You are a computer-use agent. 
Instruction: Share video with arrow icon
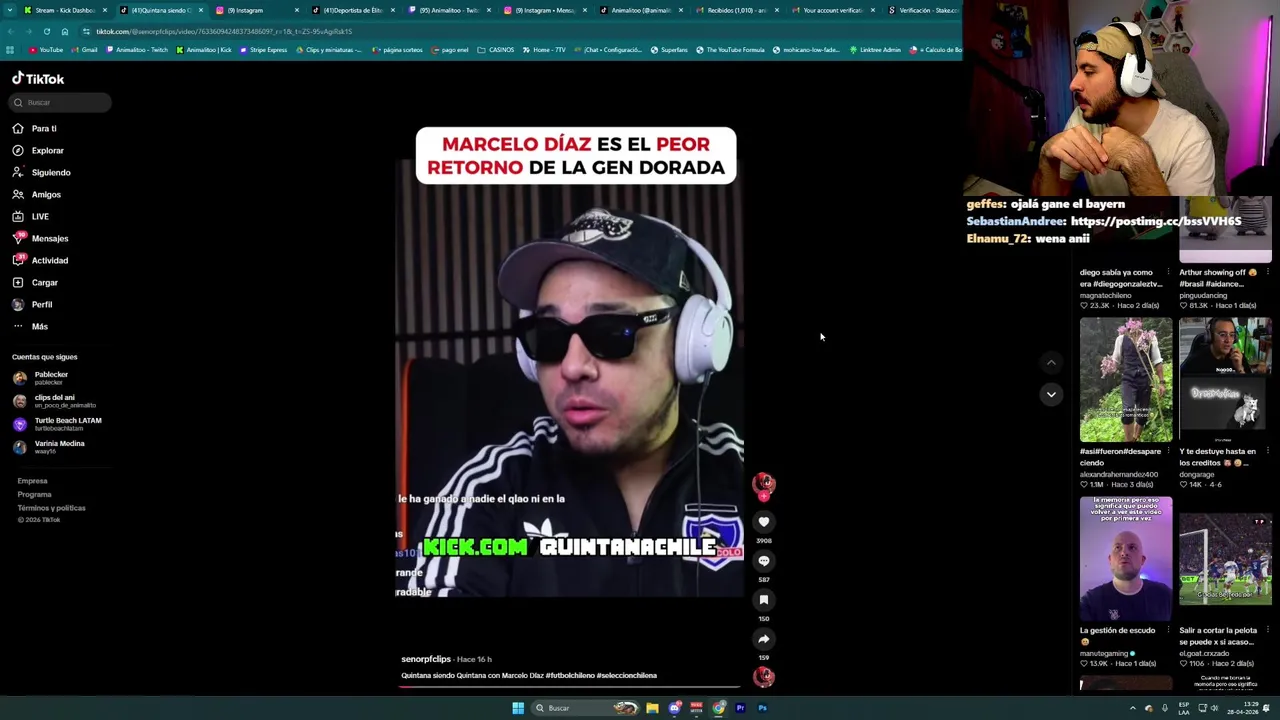pyautogui.click(x=763, y=638)
